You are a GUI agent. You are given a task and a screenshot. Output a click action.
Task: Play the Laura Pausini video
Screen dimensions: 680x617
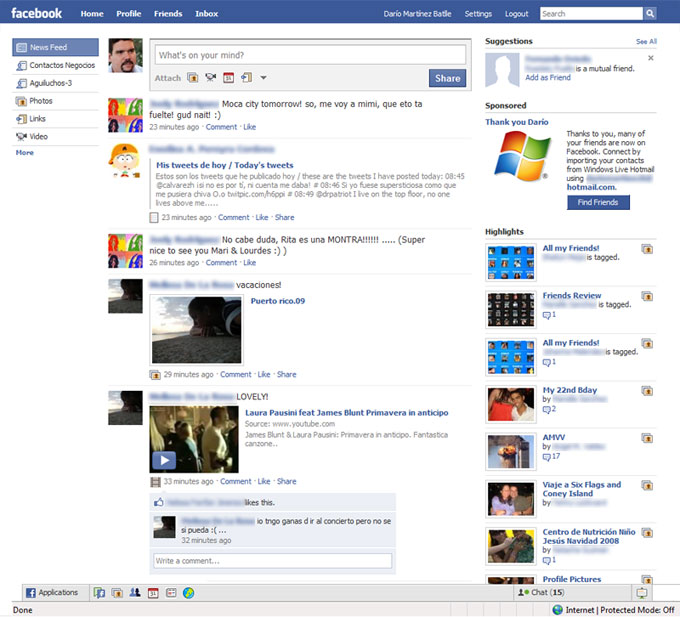[x=163, y=460]
